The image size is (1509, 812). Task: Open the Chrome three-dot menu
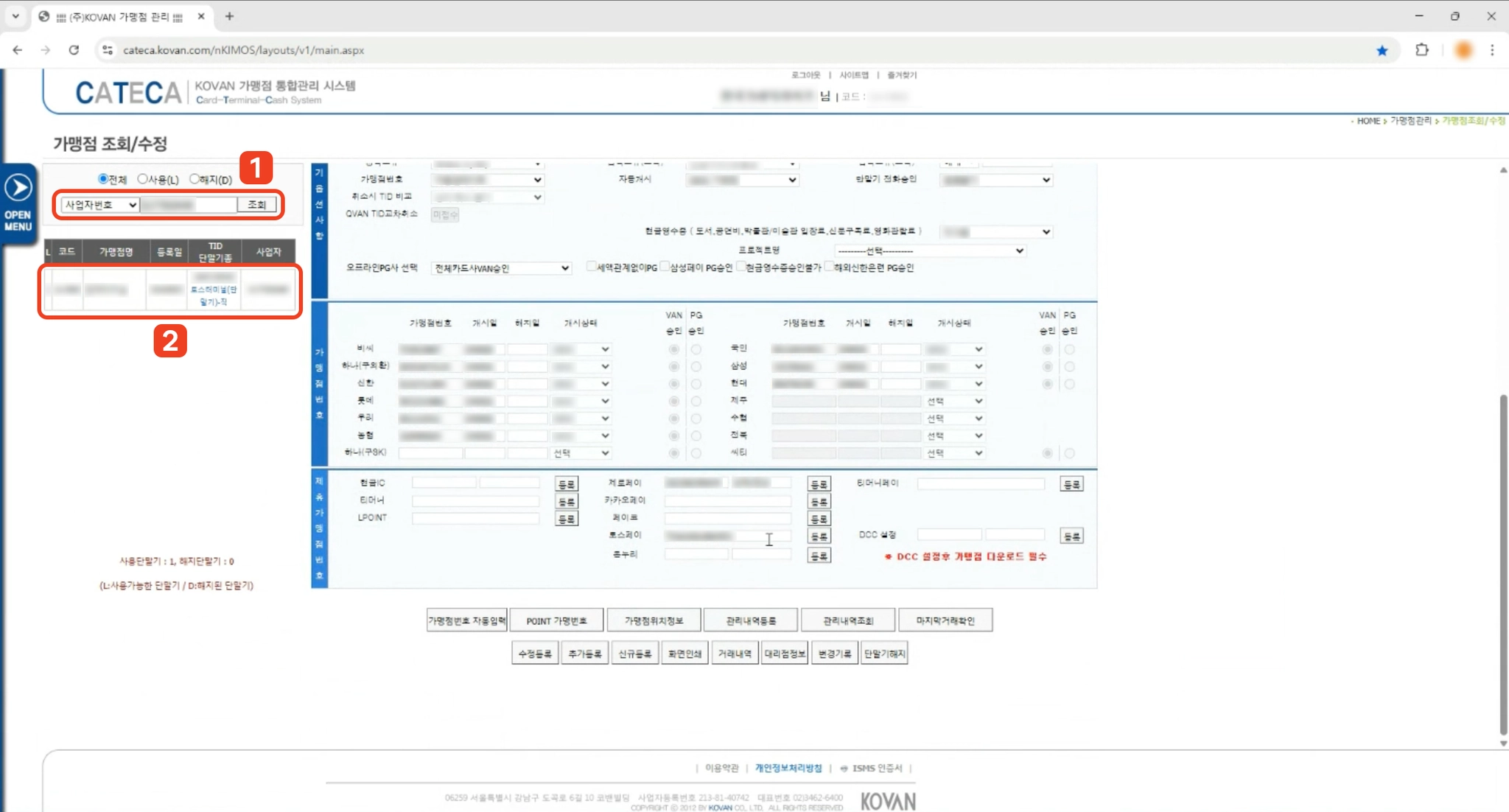pos(1492,50)
